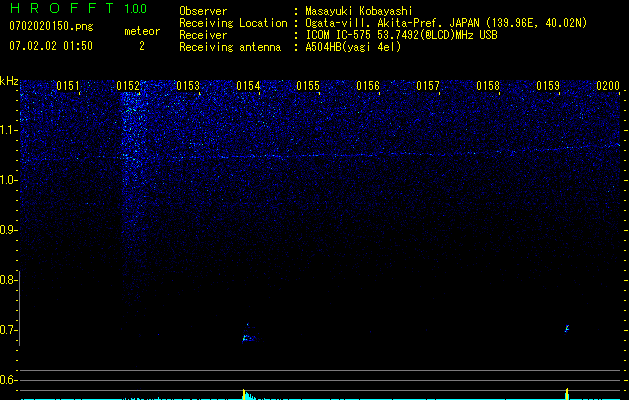Click the 0153 time marker

188,86
